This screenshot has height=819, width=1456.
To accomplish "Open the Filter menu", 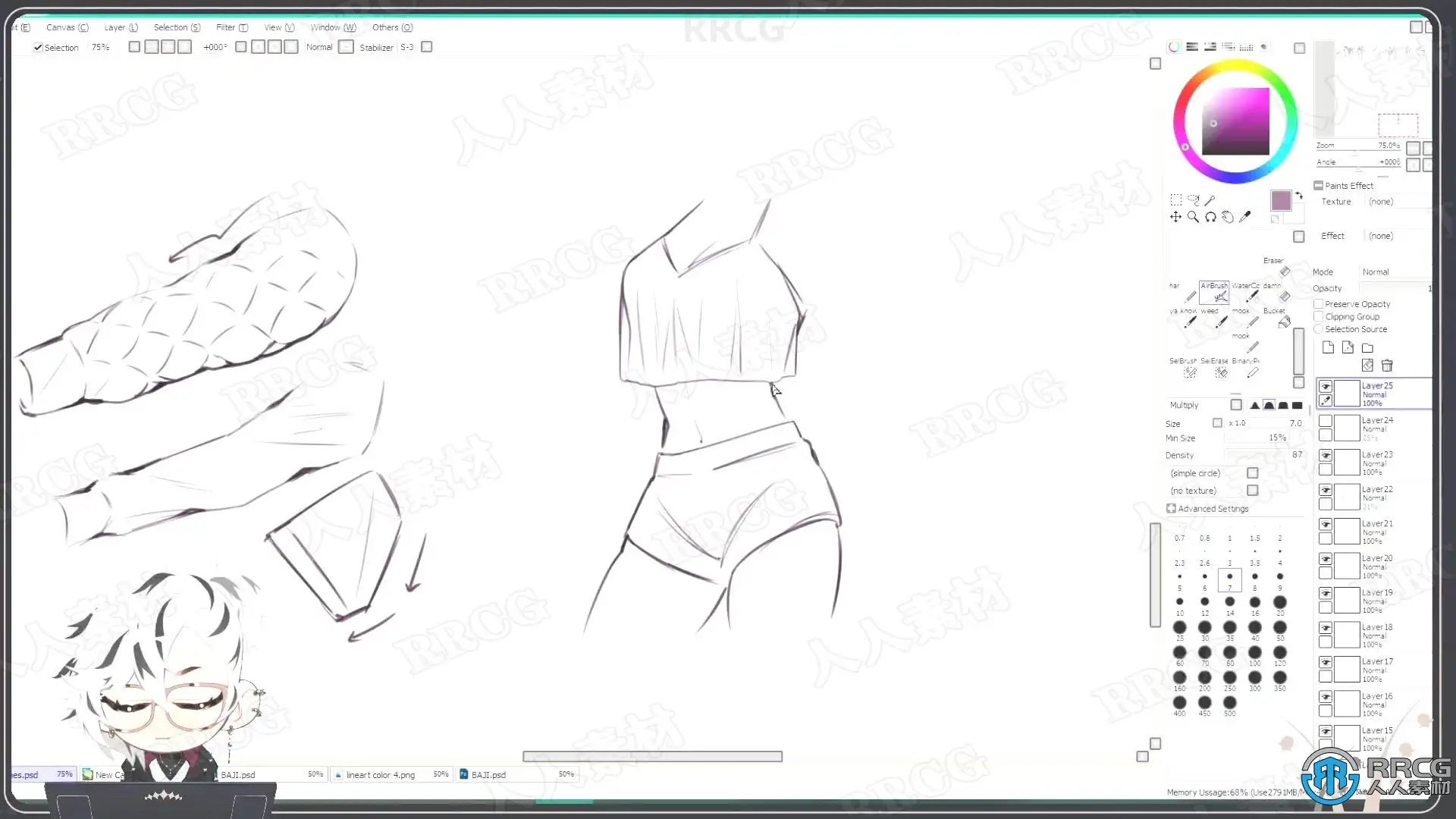I will tap(231, 27).
